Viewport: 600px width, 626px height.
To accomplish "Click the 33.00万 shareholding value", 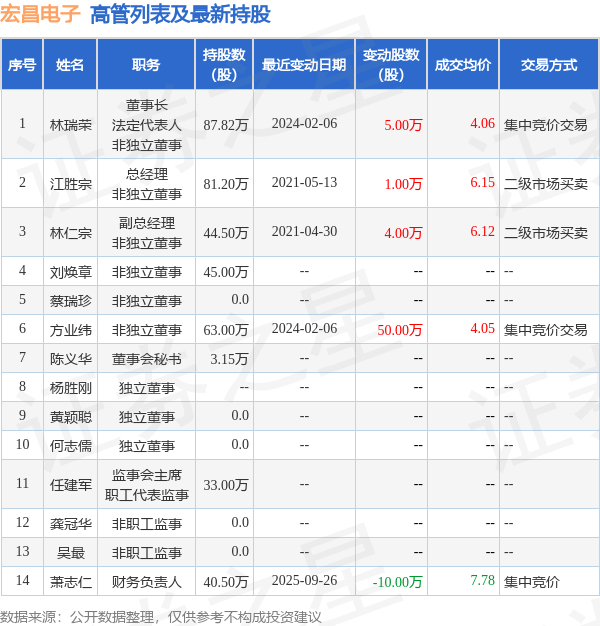I will (226, 485).
